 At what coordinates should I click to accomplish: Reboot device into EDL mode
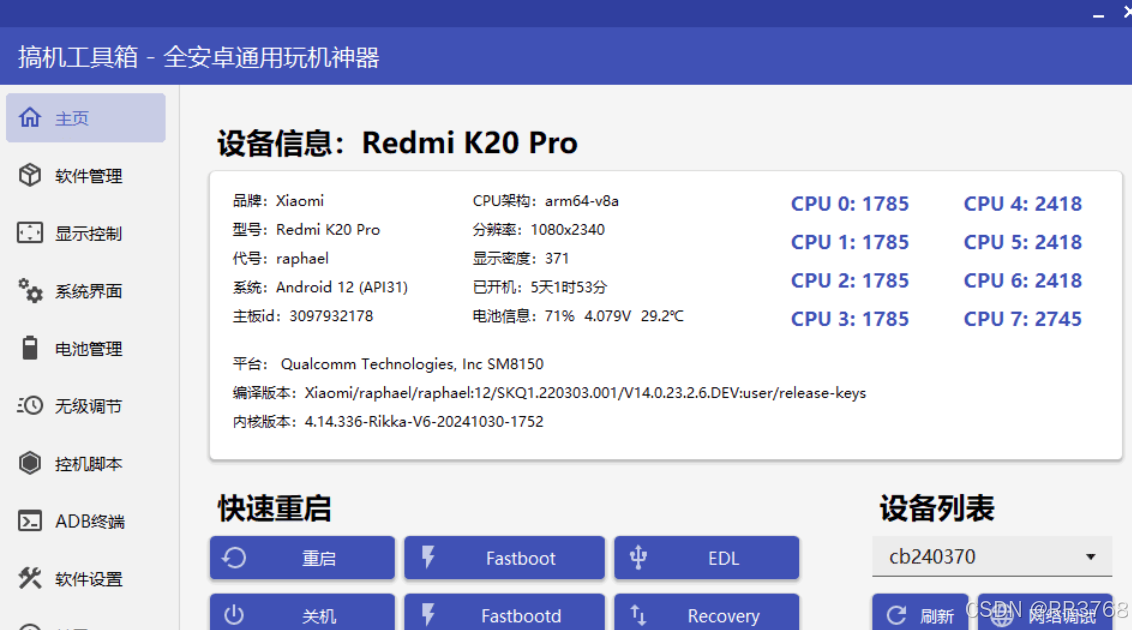(707, 558)
